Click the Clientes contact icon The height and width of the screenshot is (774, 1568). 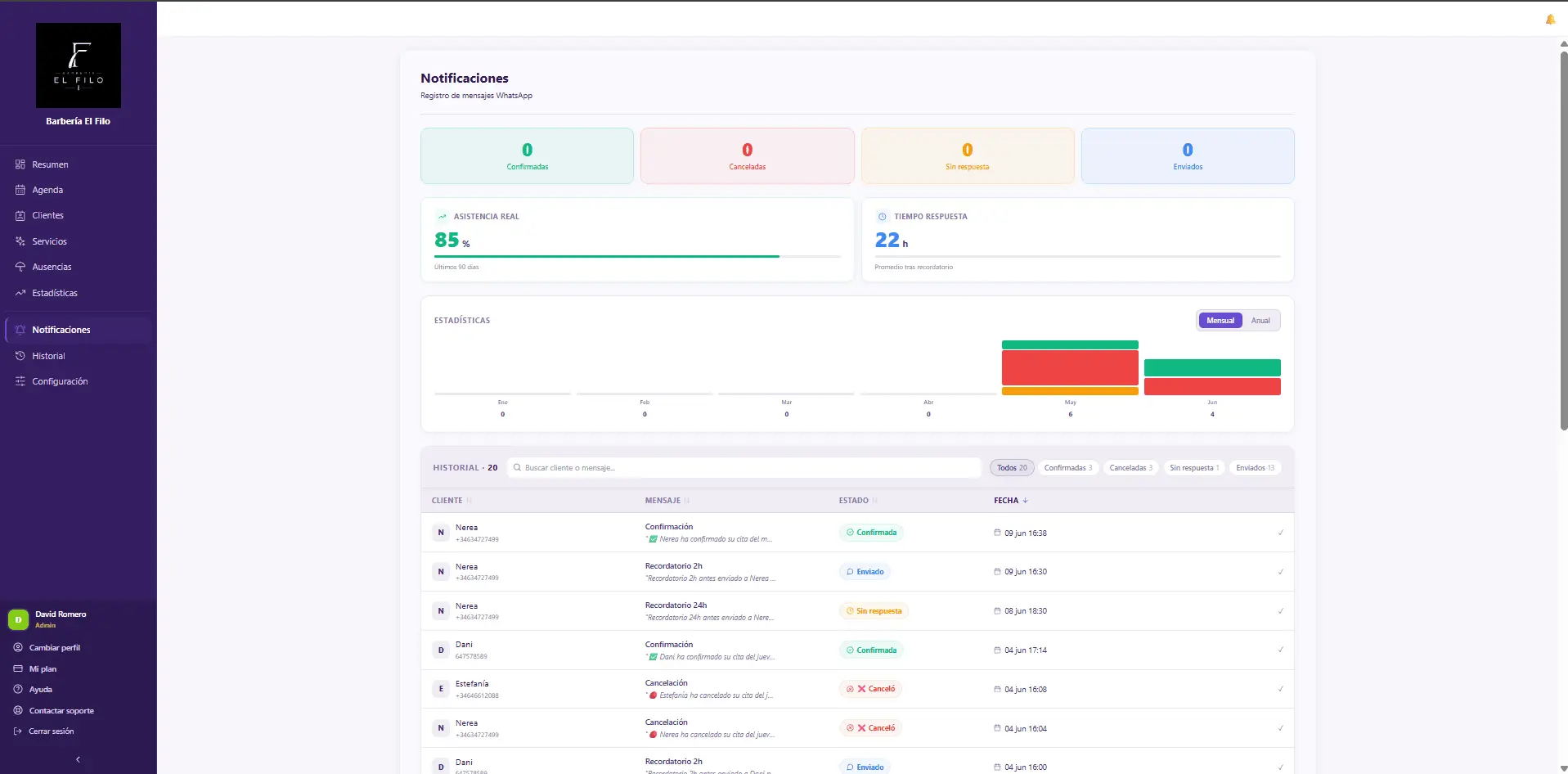tap(20, 215)
